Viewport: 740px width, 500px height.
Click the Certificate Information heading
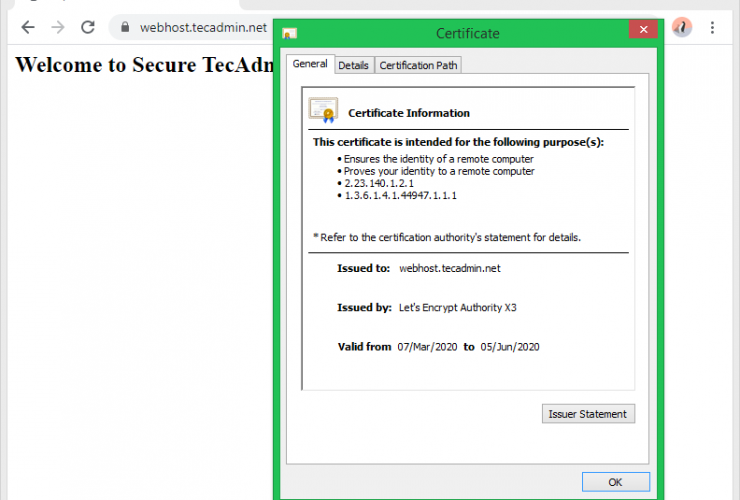pos(408,113)
